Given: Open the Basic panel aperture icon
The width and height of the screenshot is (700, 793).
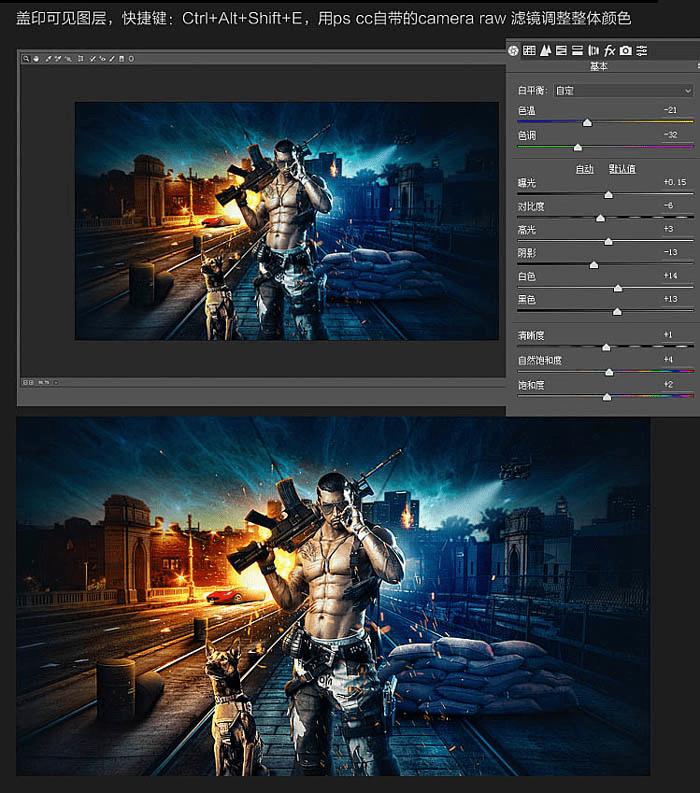Looking at the screenshot, I should tap(513, 51).
